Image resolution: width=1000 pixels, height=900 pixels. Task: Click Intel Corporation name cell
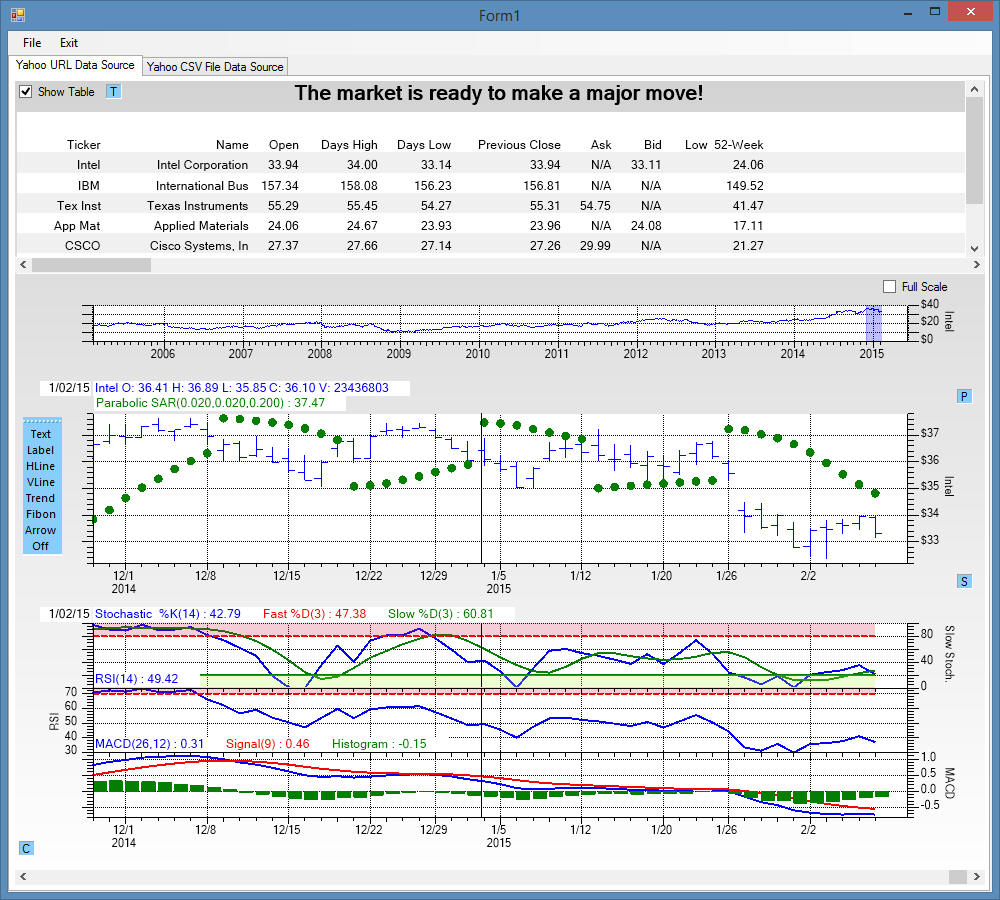pyautogui.click(x=202, y=165)
